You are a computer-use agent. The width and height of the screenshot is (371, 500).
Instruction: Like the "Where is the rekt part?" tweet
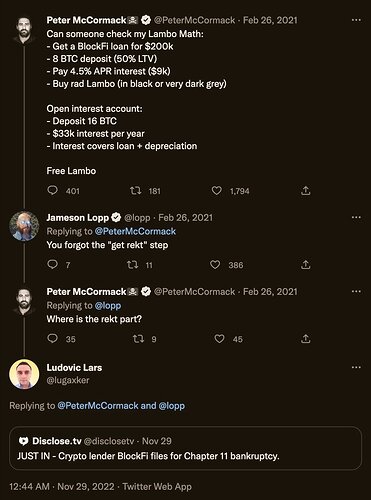click(x=219, y=339)
